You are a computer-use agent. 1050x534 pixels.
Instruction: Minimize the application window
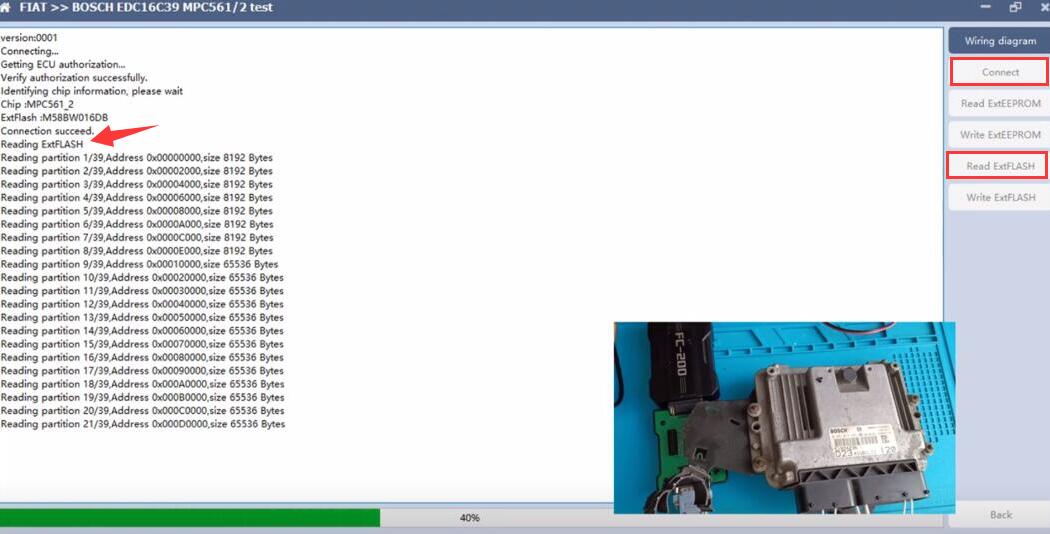point(986,7)
